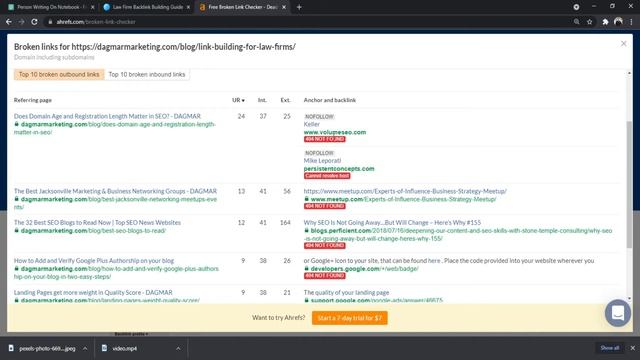Select the Free Broken Link Checker tab

tap(238, 7)
